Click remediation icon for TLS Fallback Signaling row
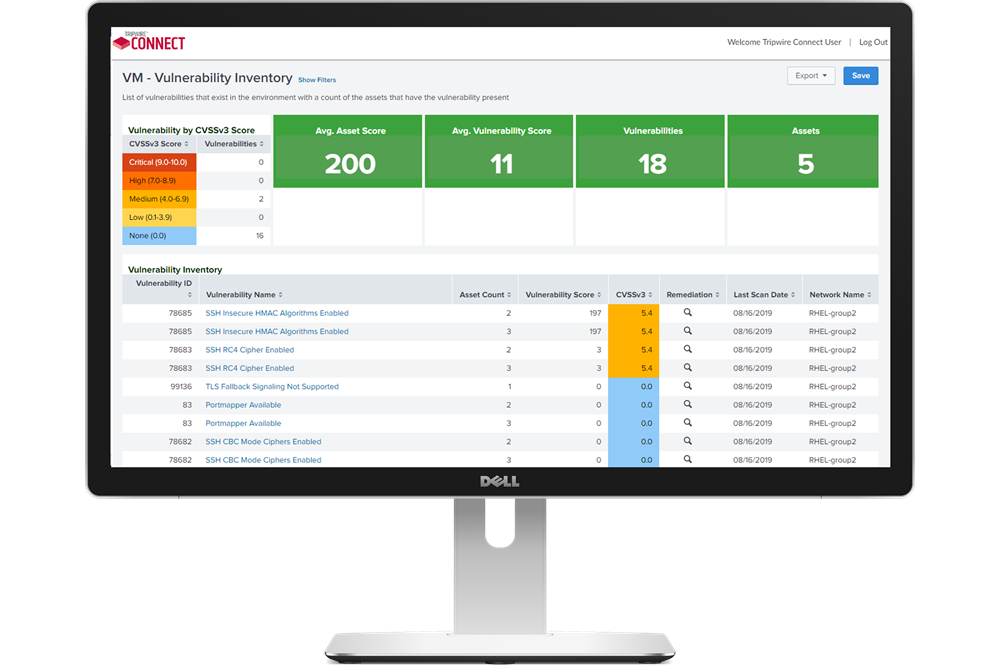1000x668 pixels. click(x=686, y=386)
